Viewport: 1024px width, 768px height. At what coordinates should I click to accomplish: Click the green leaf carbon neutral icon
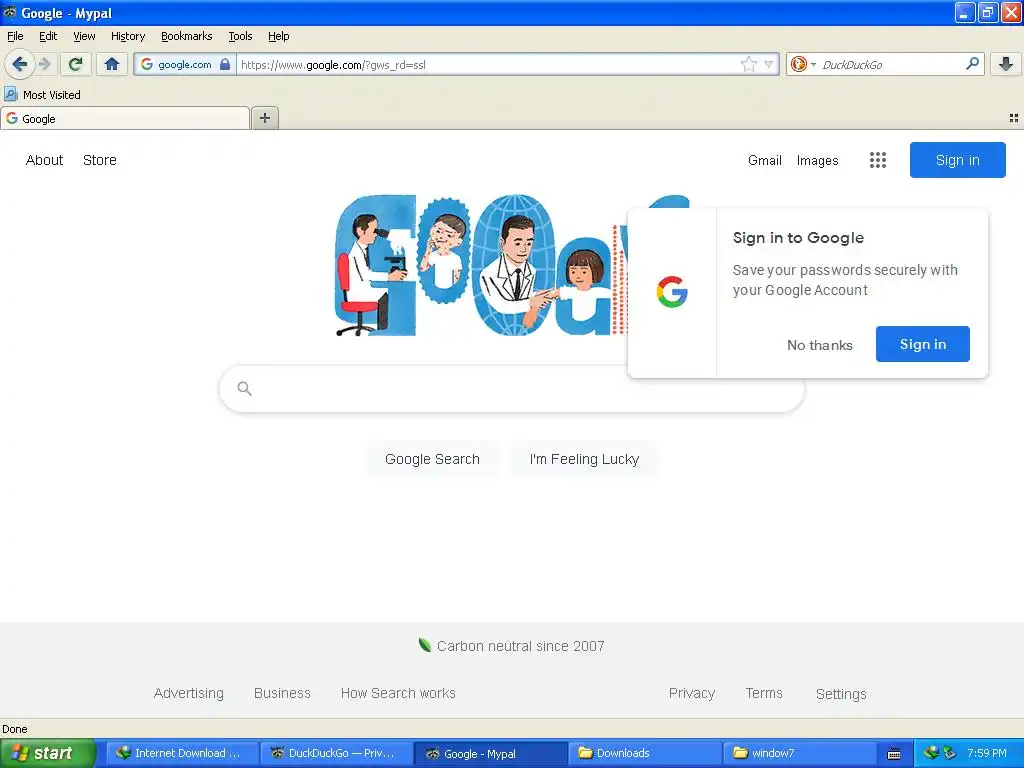coord(424,645)
